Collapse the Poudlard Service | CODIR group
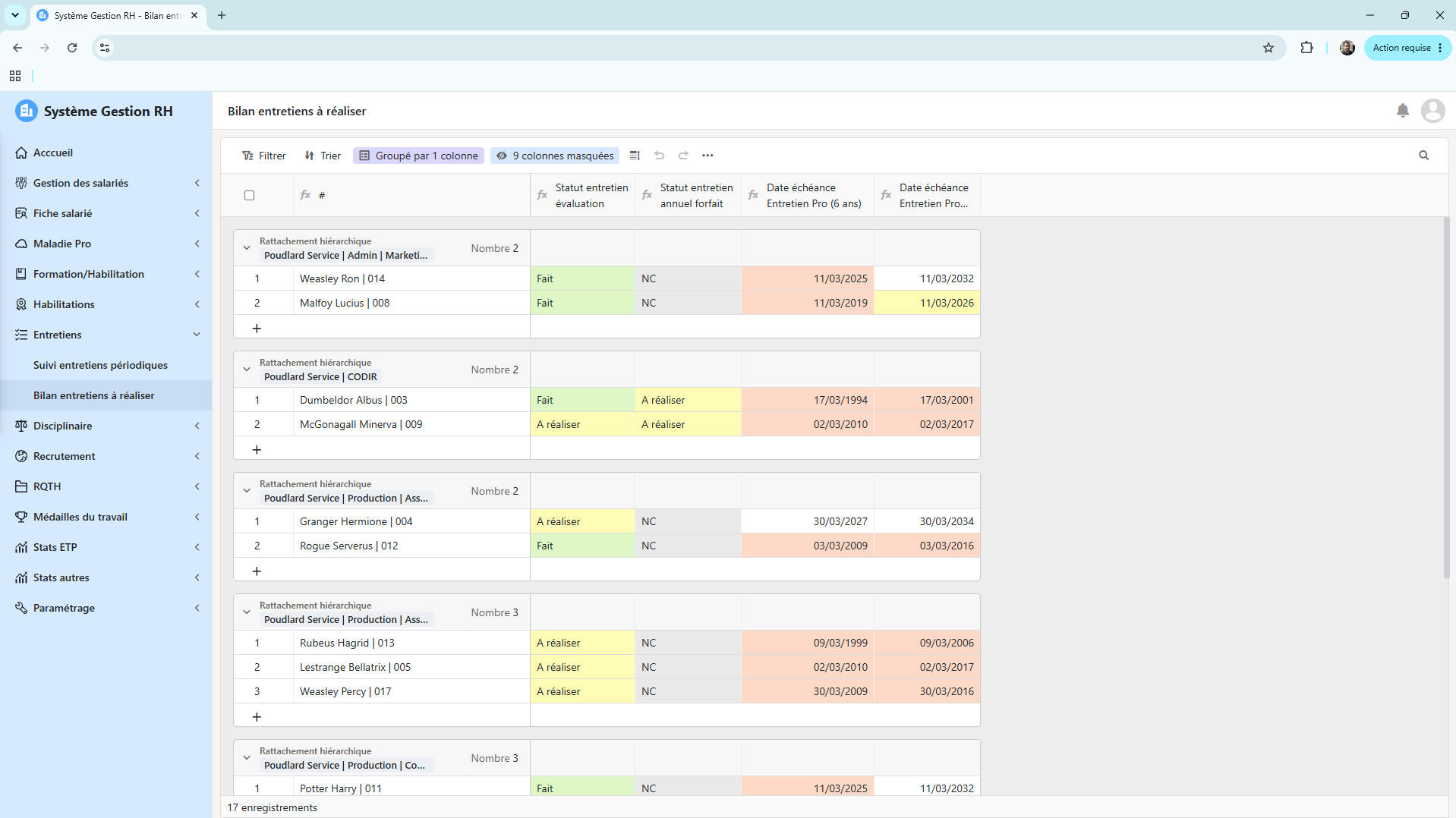This screenshot has height=818, width=1456. click(x=247, y=370)
